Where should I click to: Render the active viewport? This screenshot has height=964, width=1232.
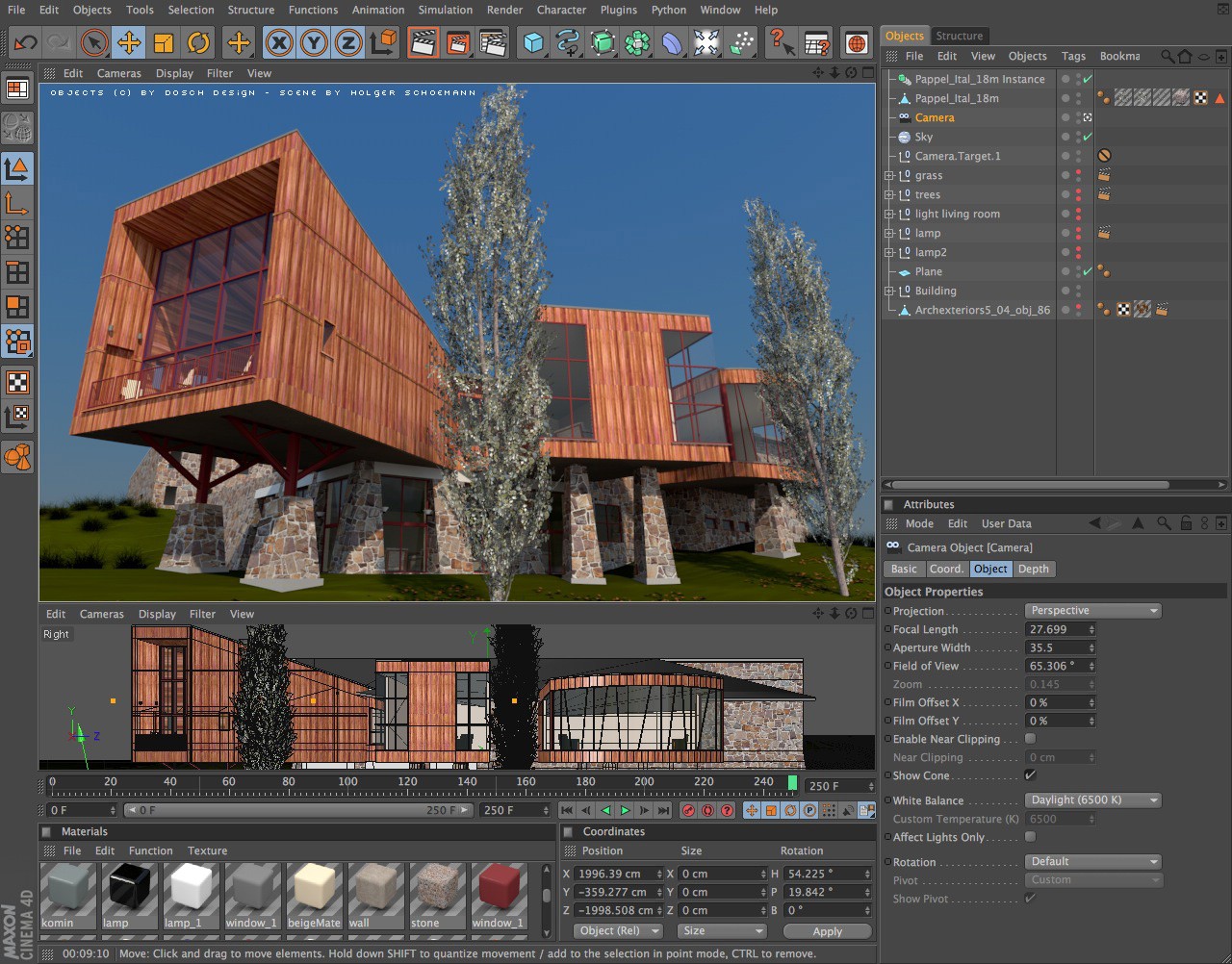(x=423, y=42)
